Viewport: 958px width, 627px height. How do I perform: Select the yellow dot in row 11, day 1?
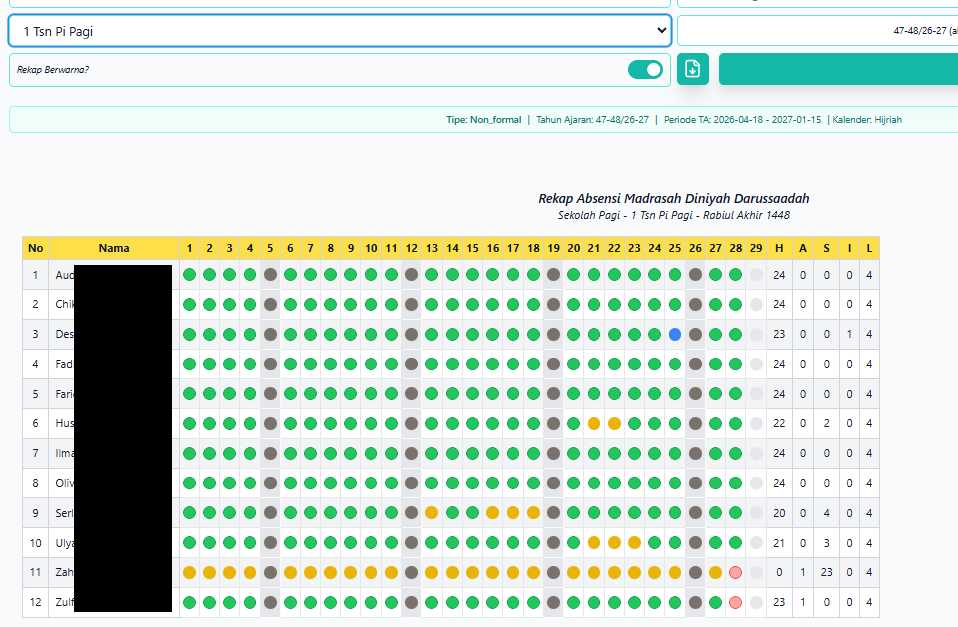tap(189, 573)
